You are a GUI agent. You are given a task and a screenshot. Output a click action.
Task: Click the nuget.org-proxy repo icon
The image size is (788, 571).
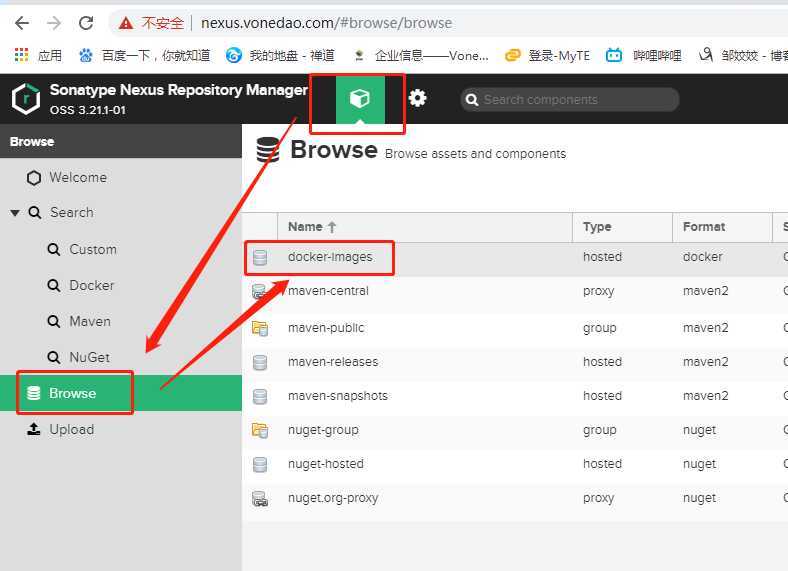click(260, 499)
